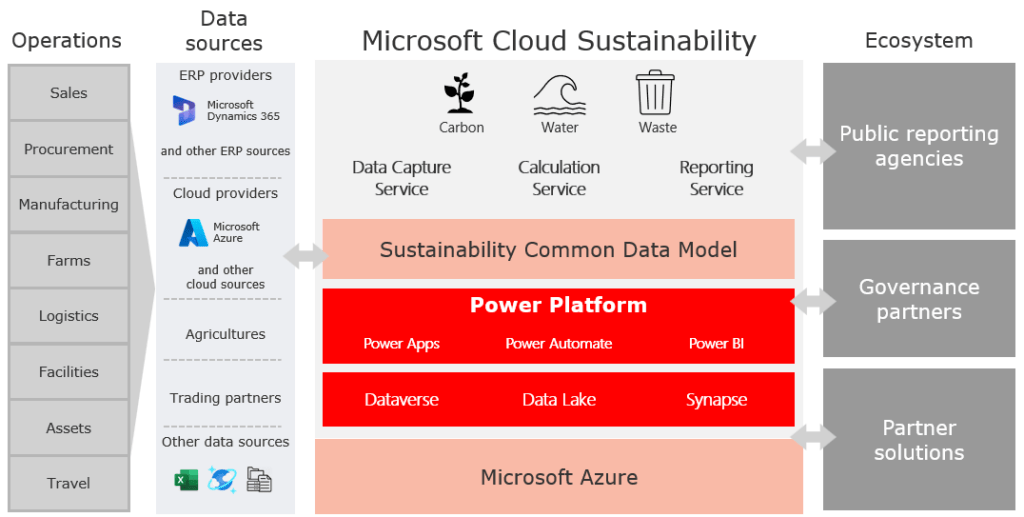The width and height of the screenshot is (1024, 517).
Task: Click the double arrow left of Common Data Model
Action: click(x=305, y=257)
